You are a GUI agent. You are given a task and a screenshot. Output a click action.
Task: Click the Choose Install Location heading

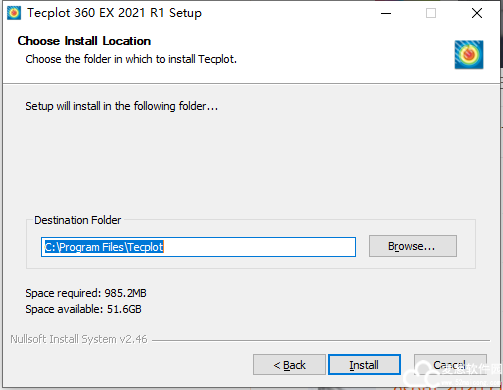84,41
